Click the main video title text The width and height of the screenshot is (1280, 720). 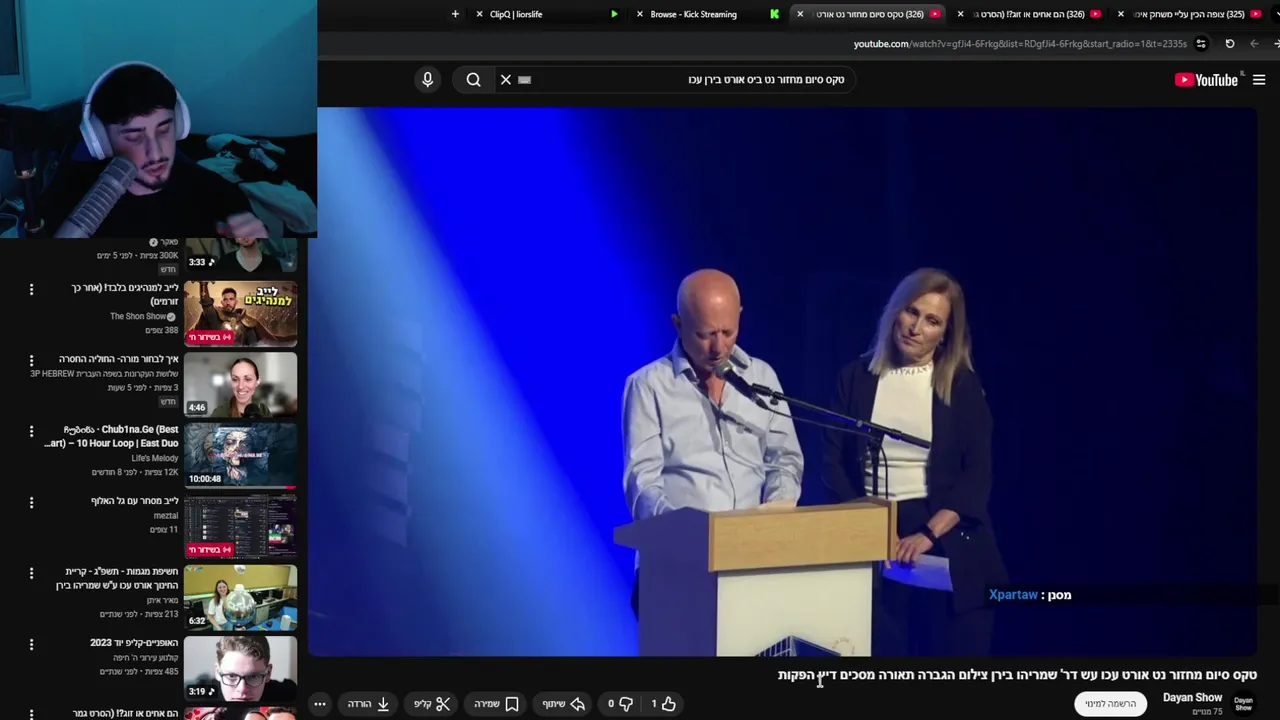[1017, 675]
